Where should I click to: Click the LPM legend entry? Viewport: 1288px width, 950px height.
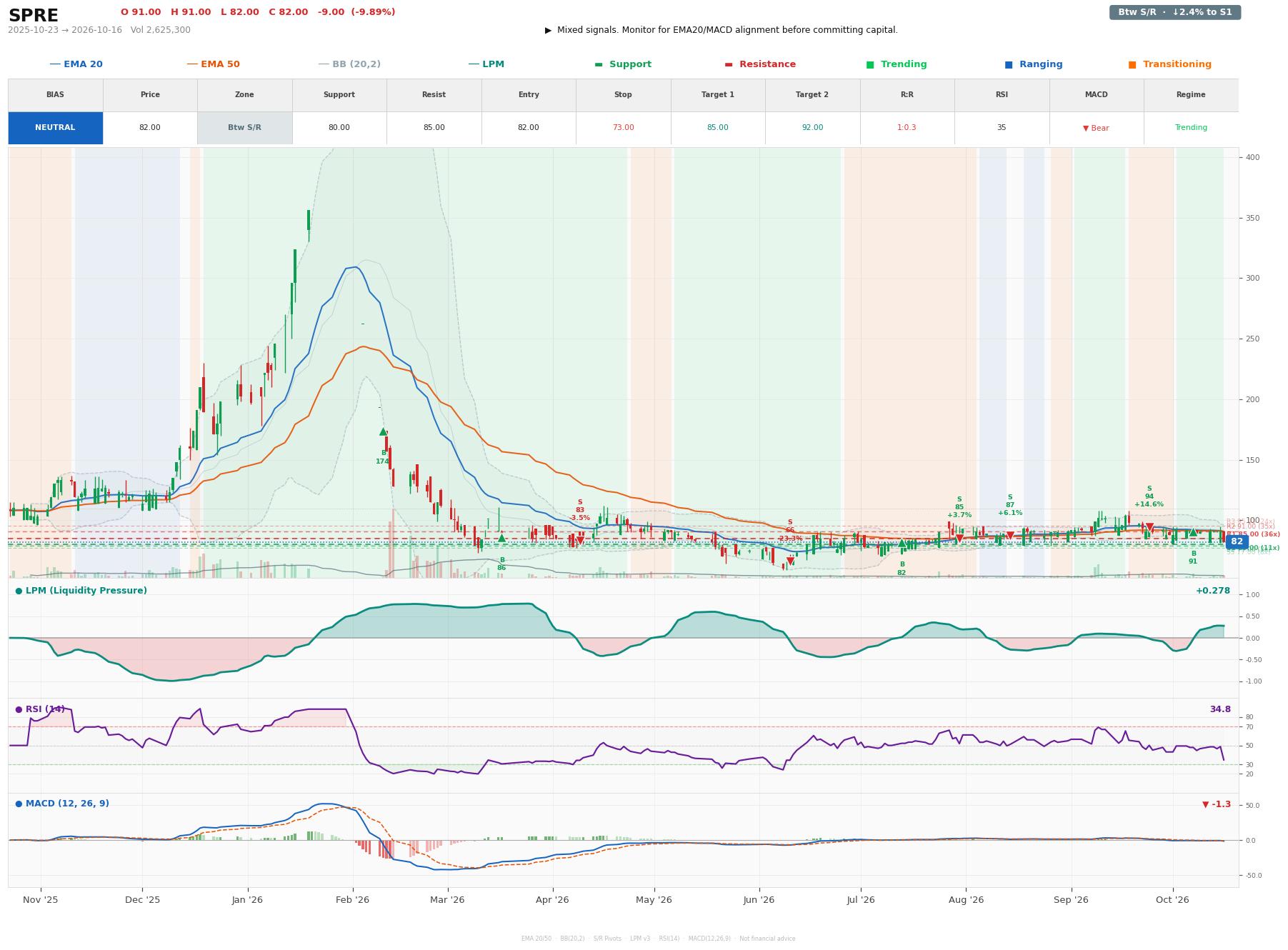(x=486, y=64)
